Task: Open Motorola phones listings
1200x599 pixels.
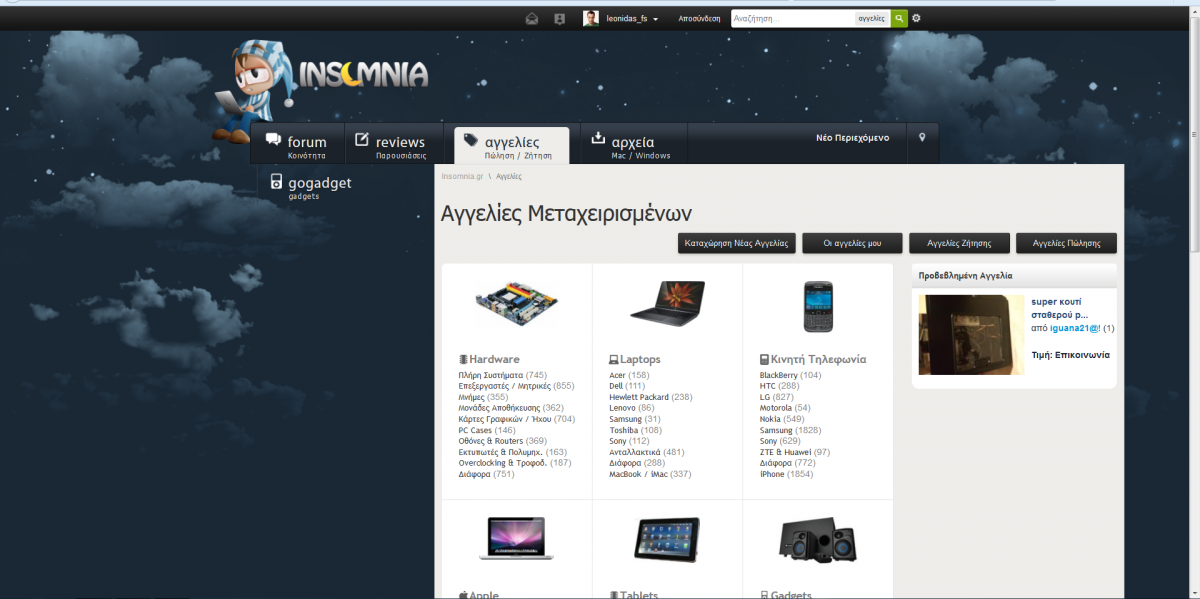Action: click(776, 408)
